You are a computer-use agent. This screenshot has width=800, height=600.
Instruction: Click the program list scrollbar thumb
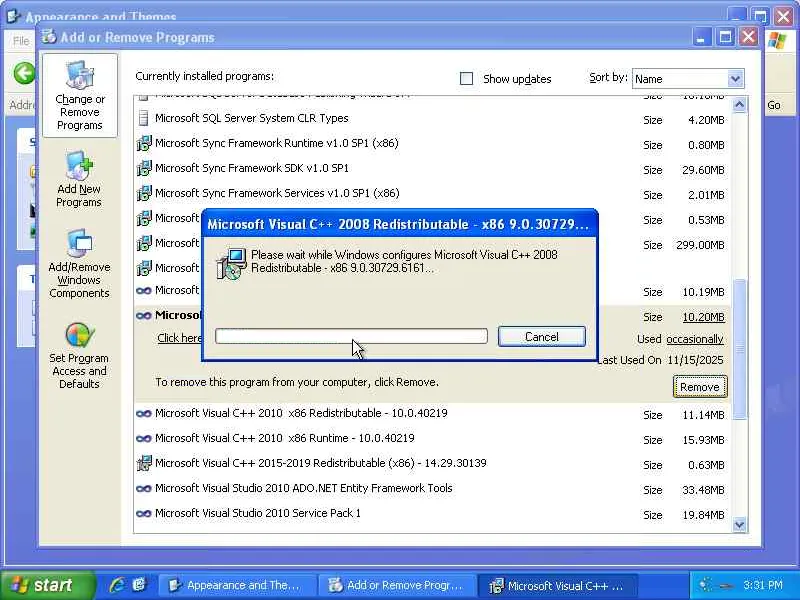[x=739, y=349]
